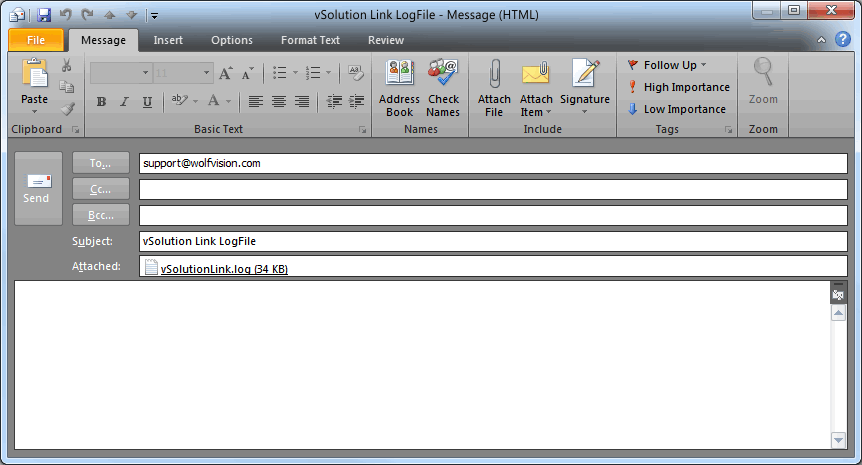Image resolution: width=862 pixels, height=465 pixels.
Task: Open the Options tab
Action: [232, 40]
